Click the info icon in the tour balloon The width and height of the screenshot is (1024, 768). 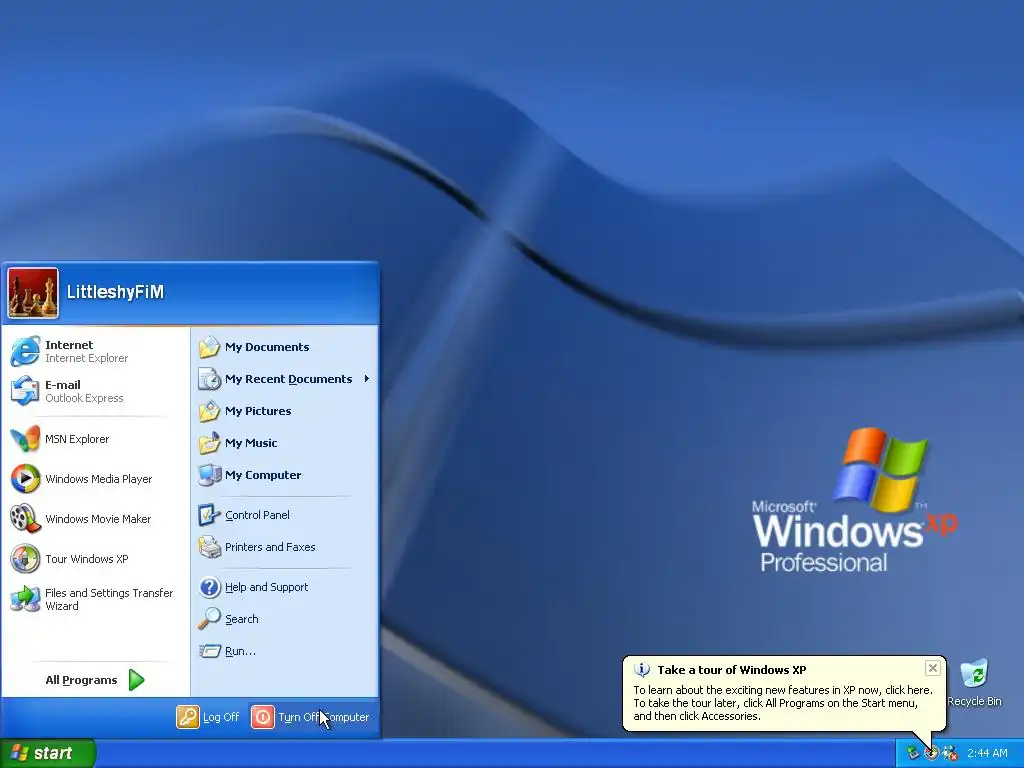point(642,669)
